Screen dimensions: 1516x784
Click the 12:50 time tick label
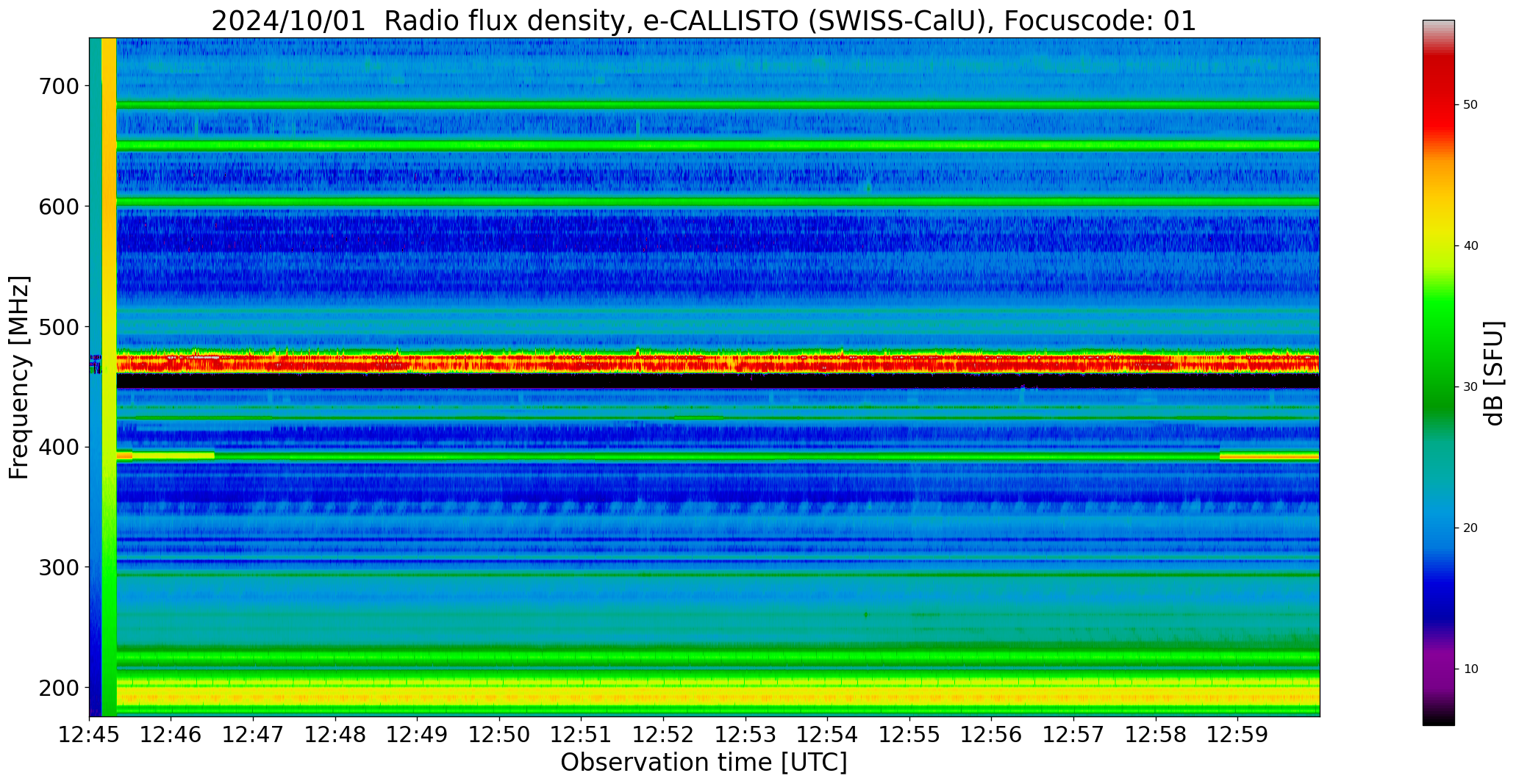pyautogui.click(x=500, y=735)
